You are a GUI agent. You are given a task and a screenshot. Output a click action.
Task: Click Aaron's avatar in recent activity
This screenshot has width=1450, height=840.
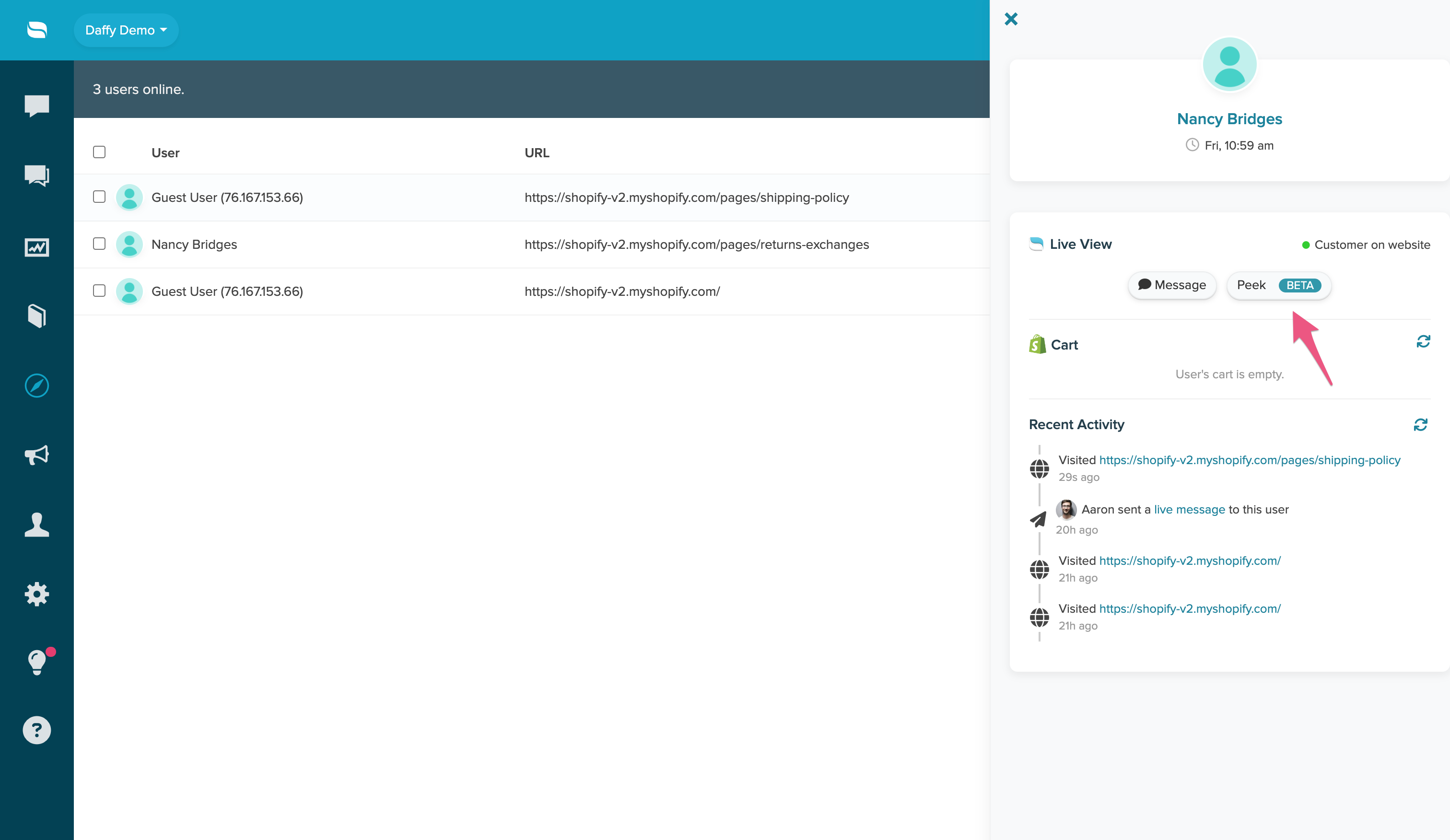point(1065,510)
